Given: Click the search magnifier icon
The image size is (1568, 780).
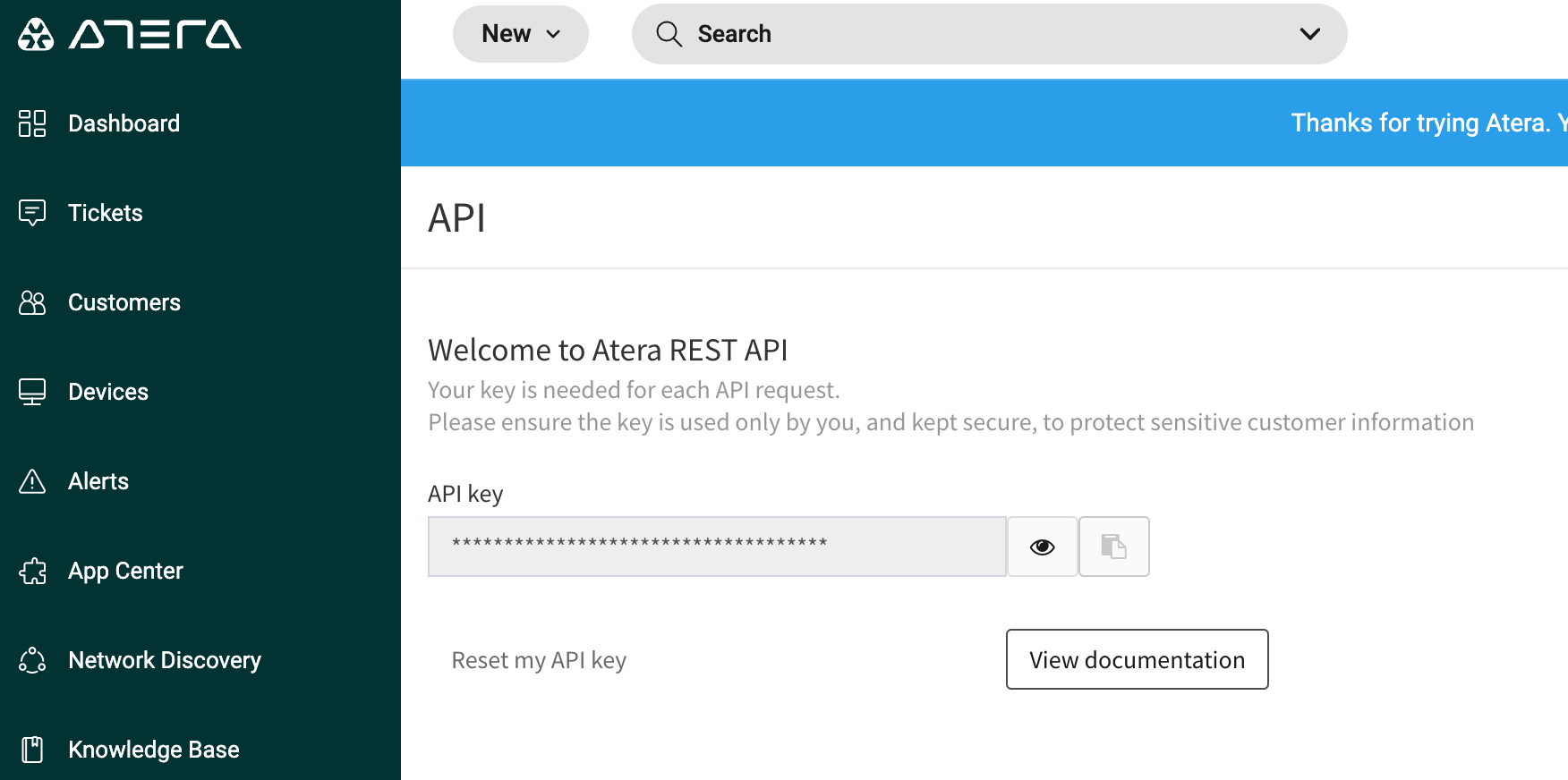Looking at the screenshot, I should click(x=669, y=34).
